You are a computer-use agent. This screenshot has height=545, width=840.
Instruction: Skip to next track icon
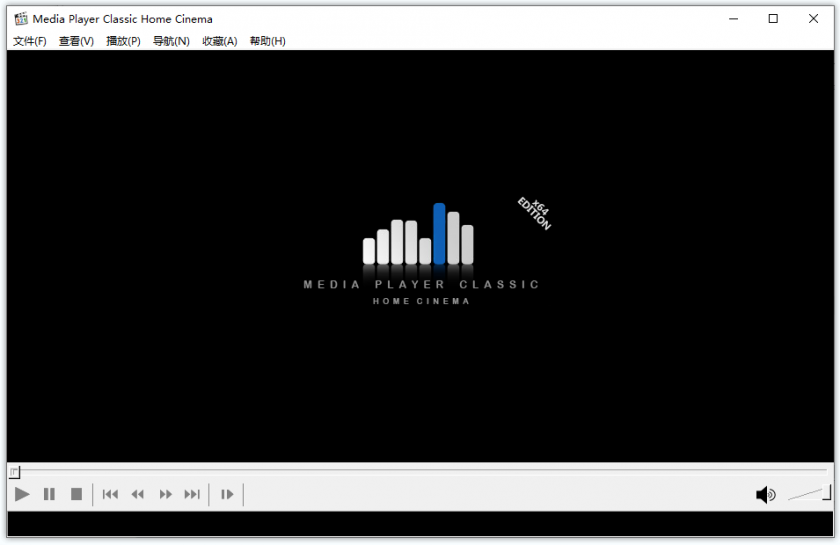(x=192, y=494)
